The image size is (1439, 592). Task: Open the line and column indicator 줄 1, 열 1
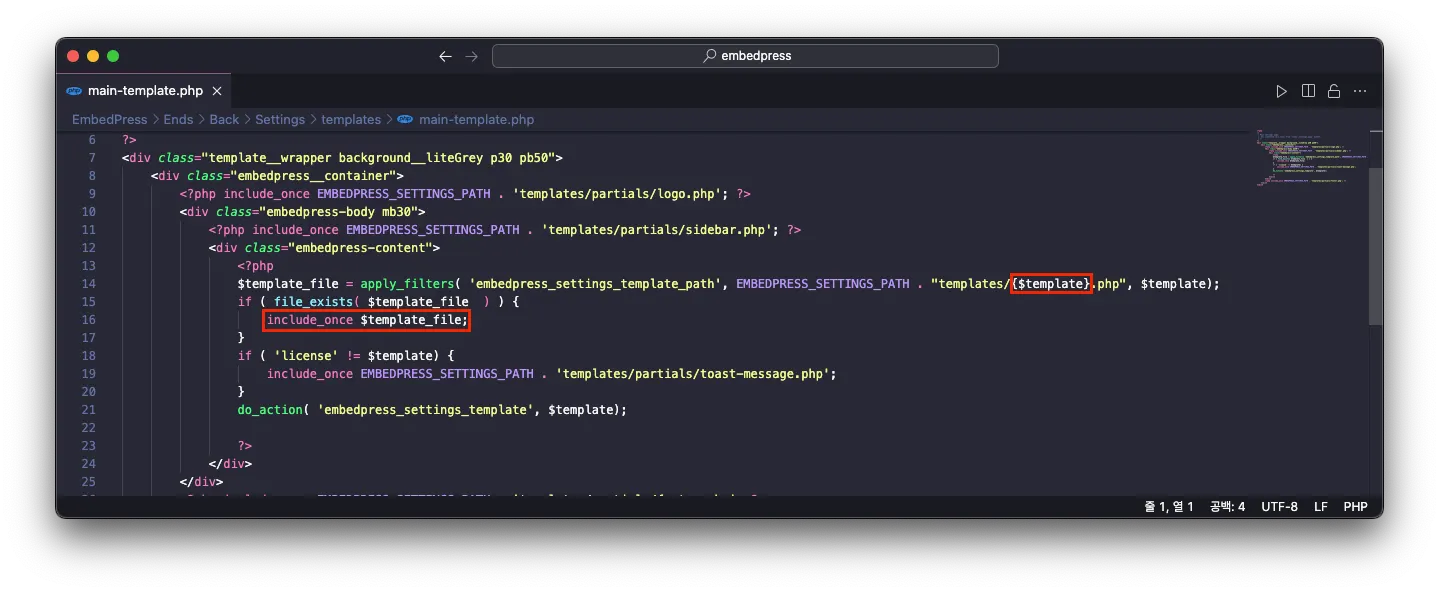[1169, 507]
